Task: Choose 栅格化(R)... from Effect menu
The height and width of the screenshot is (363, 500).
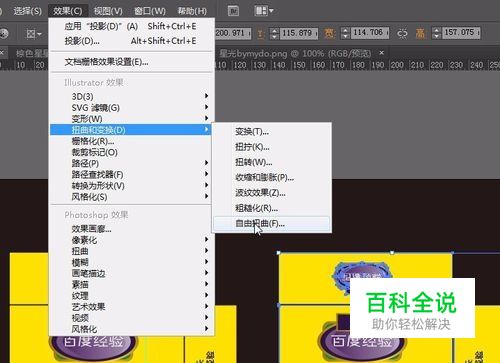Action: (131, 141)
